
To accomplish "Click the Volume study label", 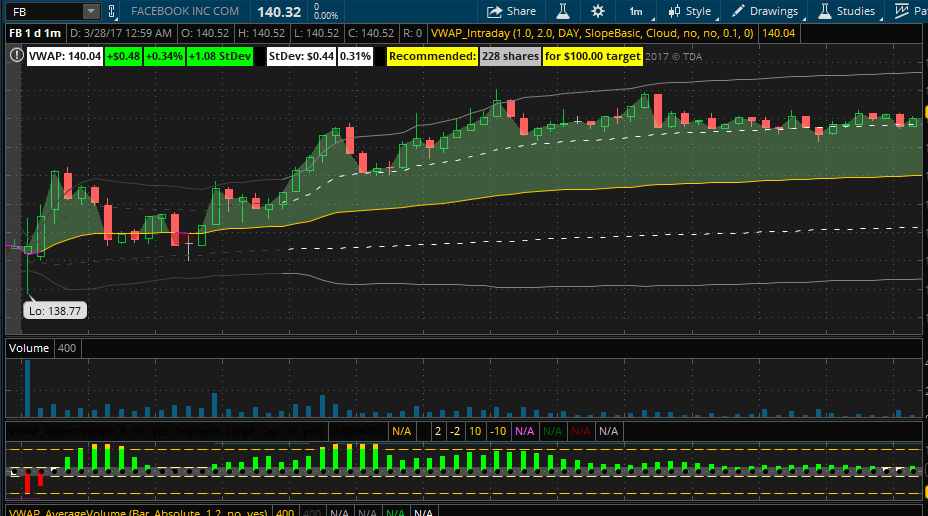I will tap(28, 348).
